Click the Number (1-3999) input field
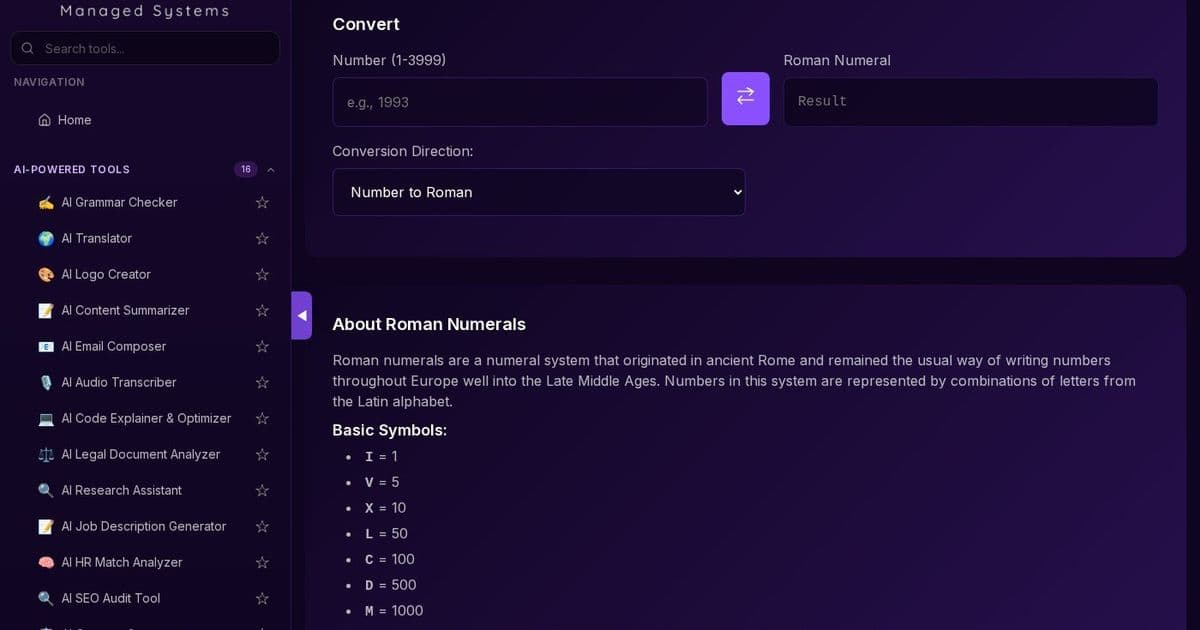The image size is (1200, 630). tap(519, 101)
